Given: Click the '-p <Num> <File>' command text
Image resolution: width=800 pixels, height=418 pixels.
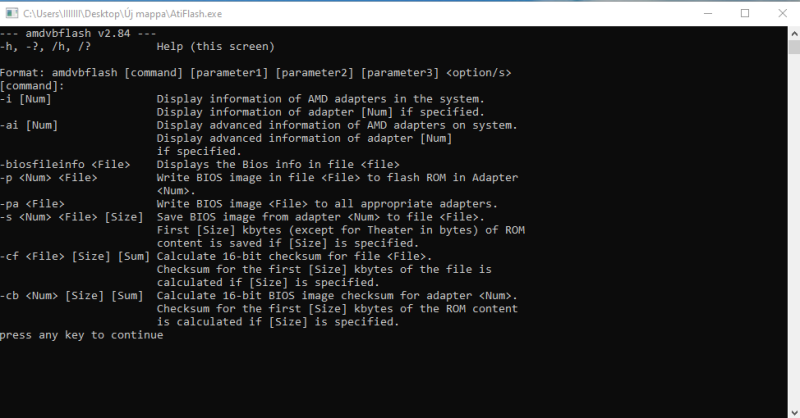Looking at the screenshot, I should pos(48,178).
